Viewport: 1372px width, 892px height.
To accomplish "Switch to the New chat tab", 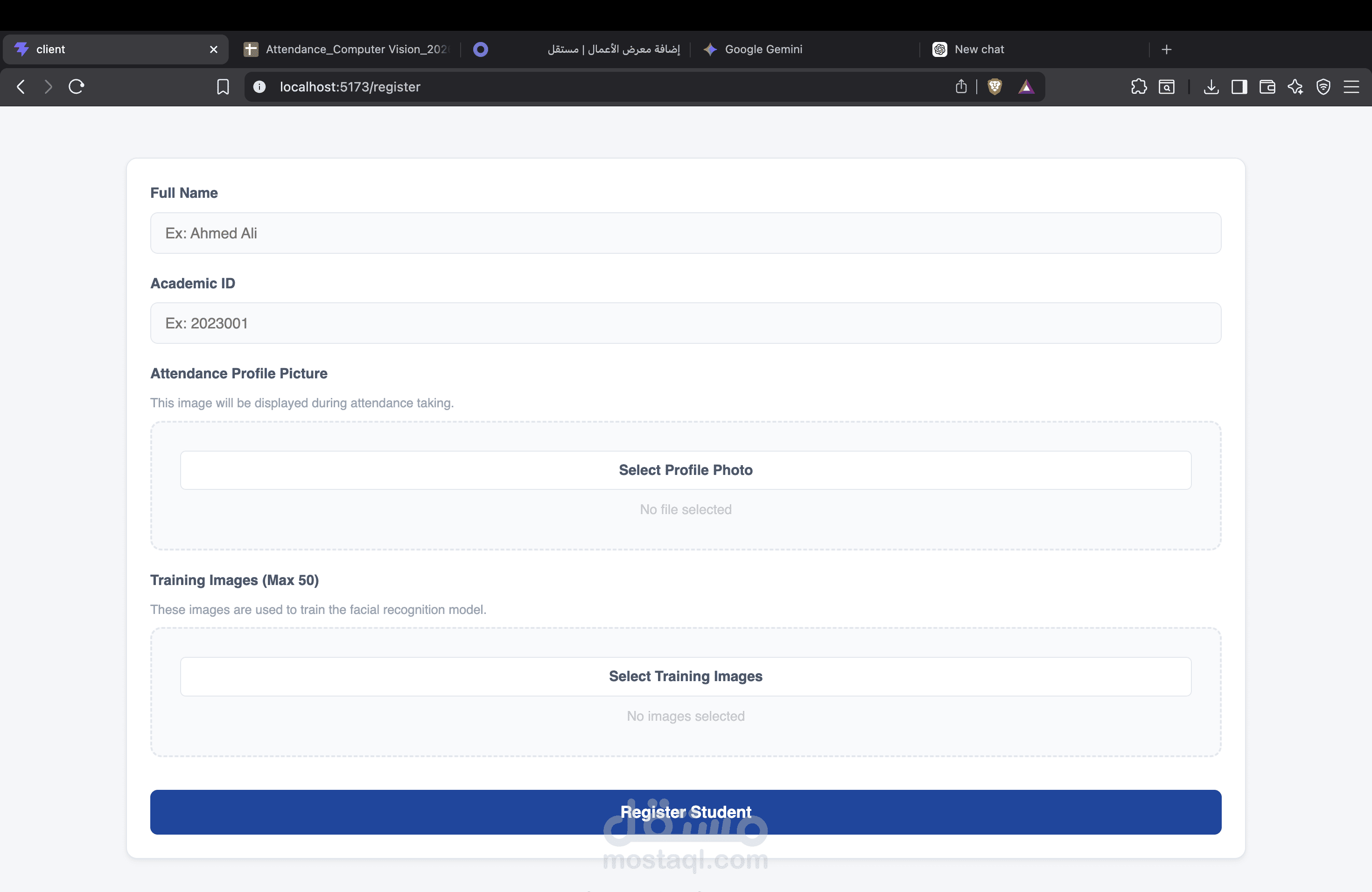I will [979, 49].
